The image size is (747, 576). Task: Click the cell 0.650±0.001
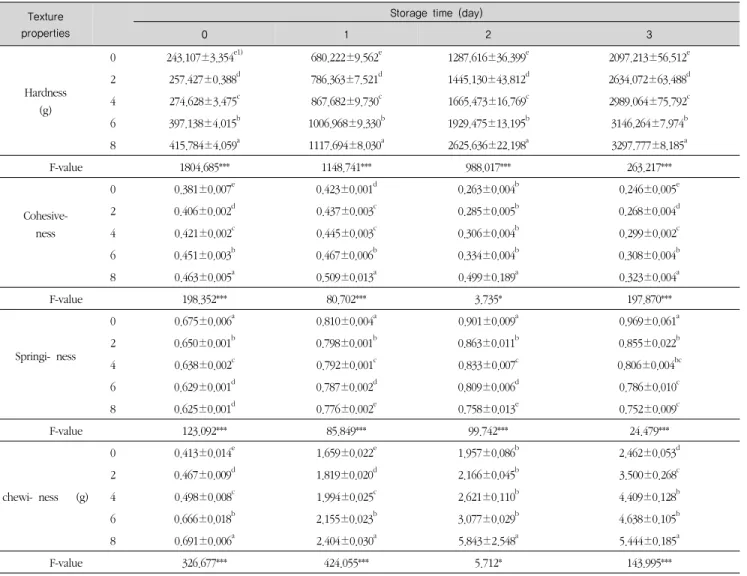click(204, 343)
